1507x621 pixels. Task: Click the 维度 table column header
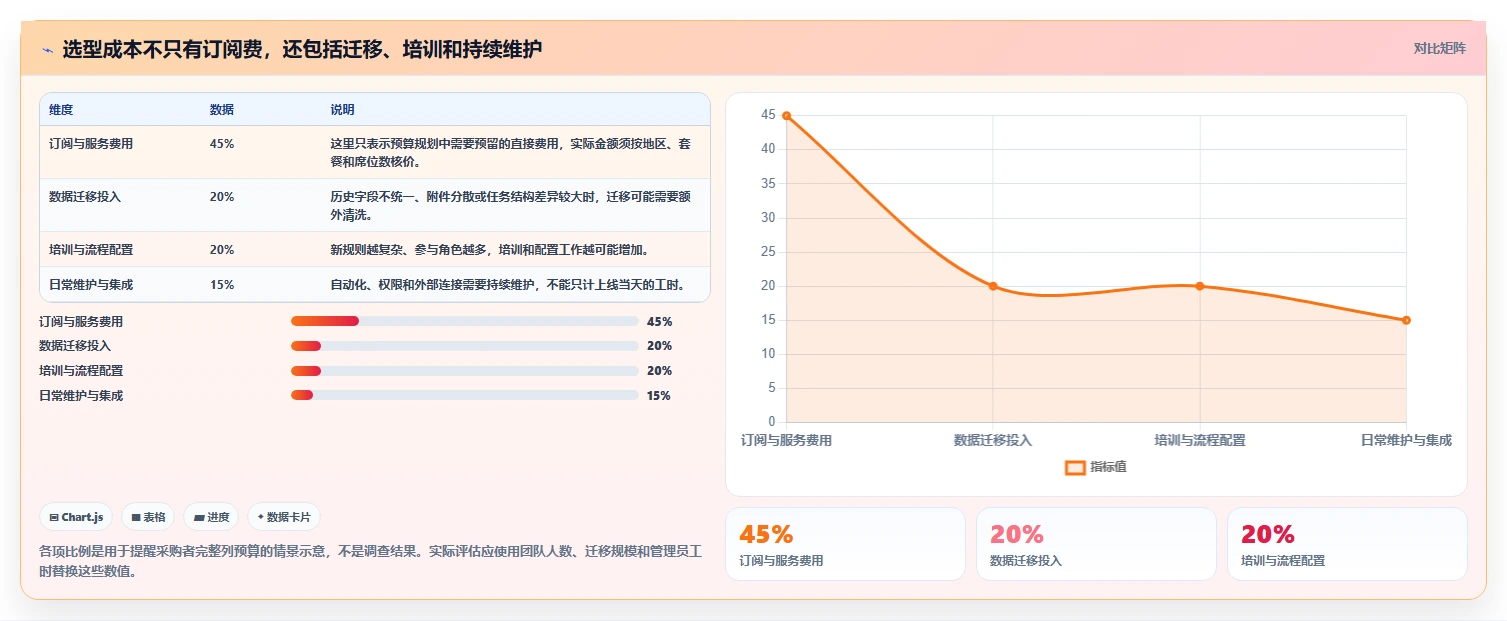61,110
